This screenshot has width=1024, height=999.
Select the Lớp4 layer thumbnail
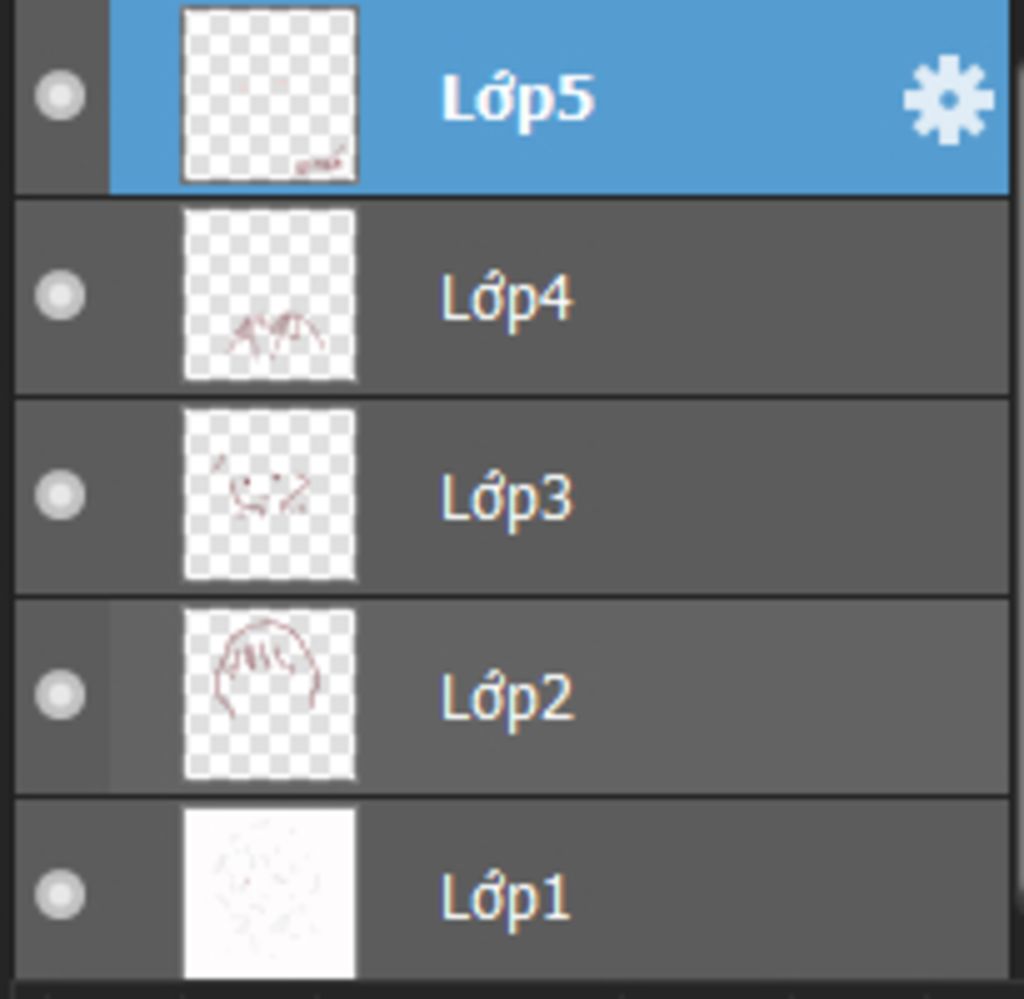270,296
